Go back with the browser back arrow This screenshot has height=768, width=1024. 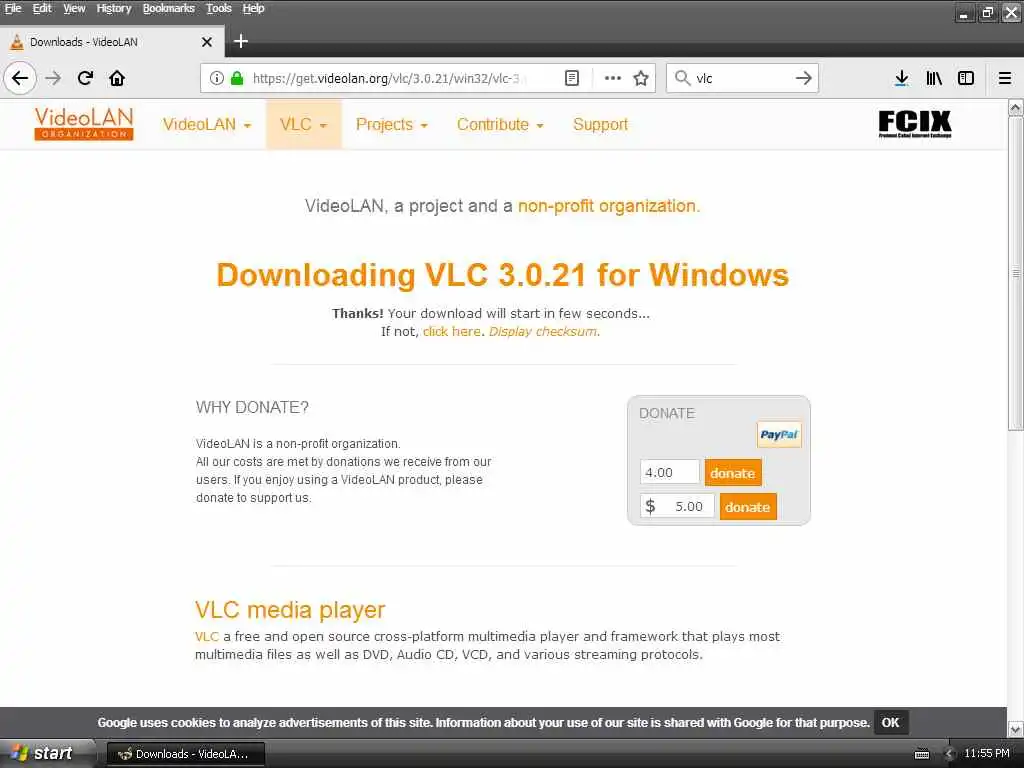pyautogui.click(x=20, y=78)
